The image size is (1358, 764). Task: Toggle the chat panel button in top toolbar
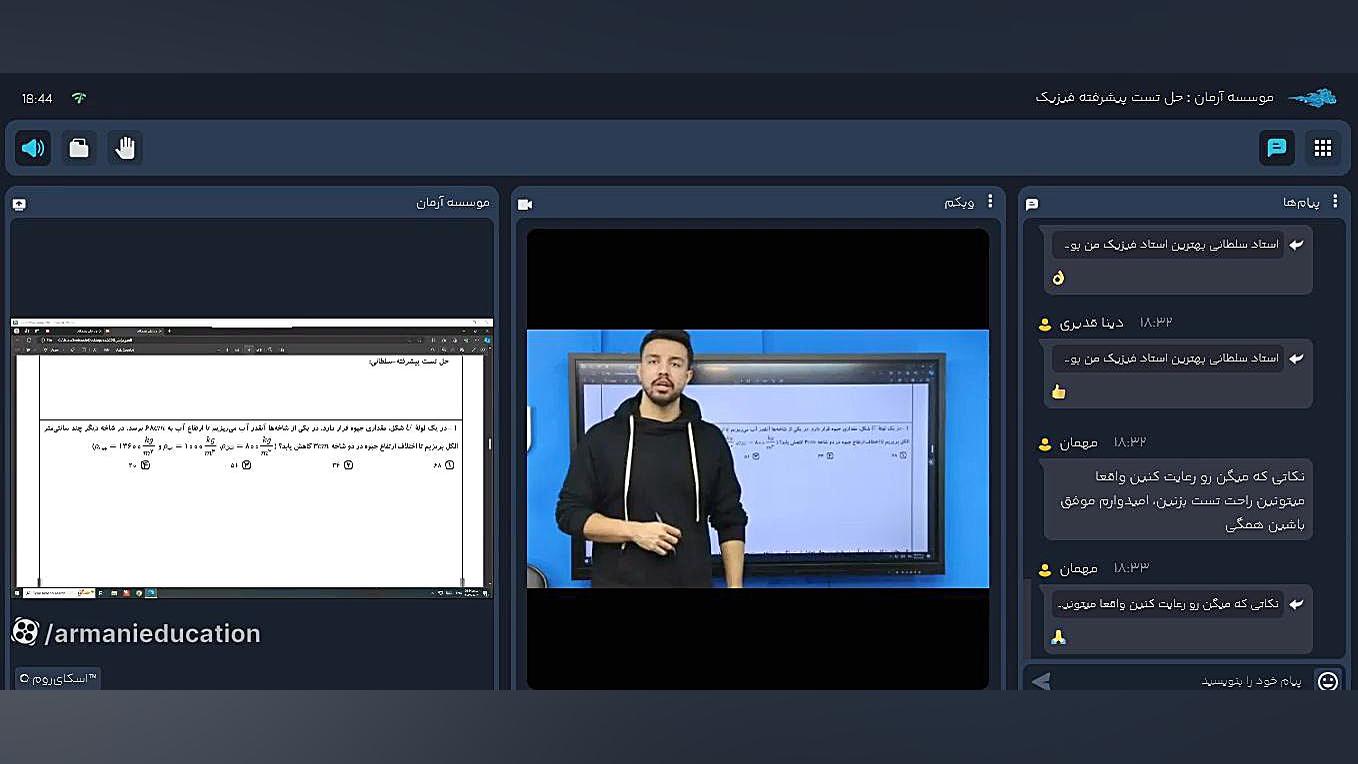(1277, 148)
